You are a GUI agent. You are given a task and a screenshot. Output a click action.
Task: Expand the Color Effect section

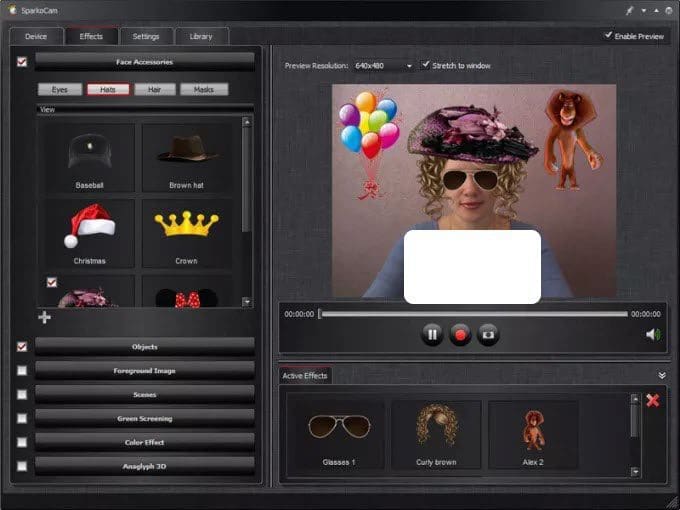(x=145, y=442)
